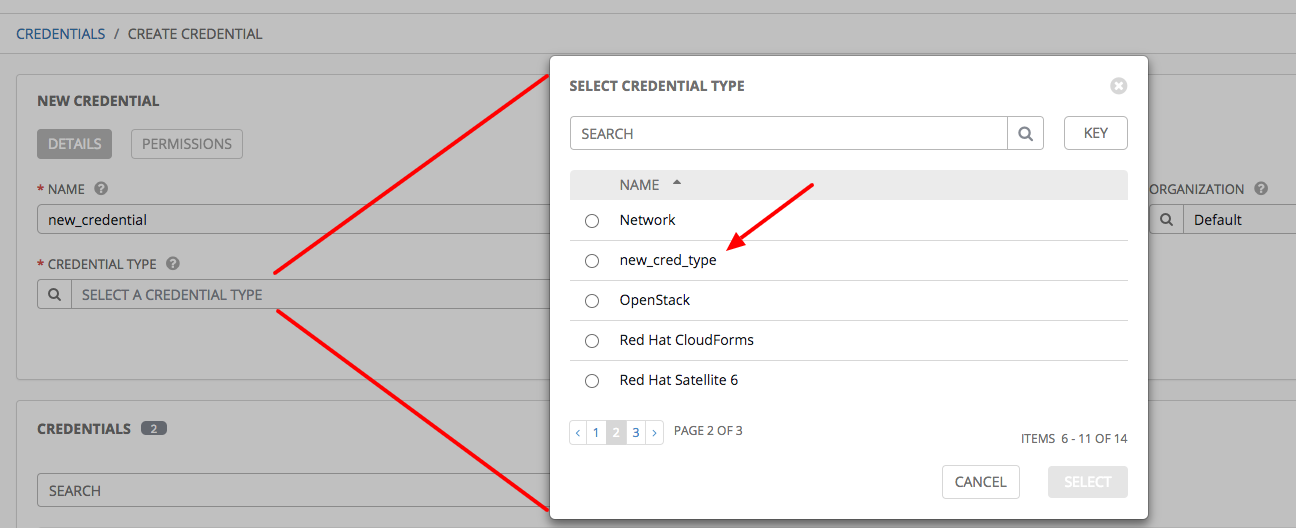Open Organization lookup magnifier icon
The width and height of the screenshot is (1296, 528).
(x=1166, y=219)
